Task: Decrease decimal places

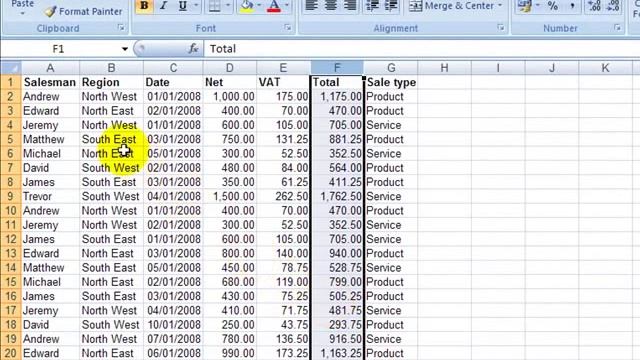Action: pos(613,6)
